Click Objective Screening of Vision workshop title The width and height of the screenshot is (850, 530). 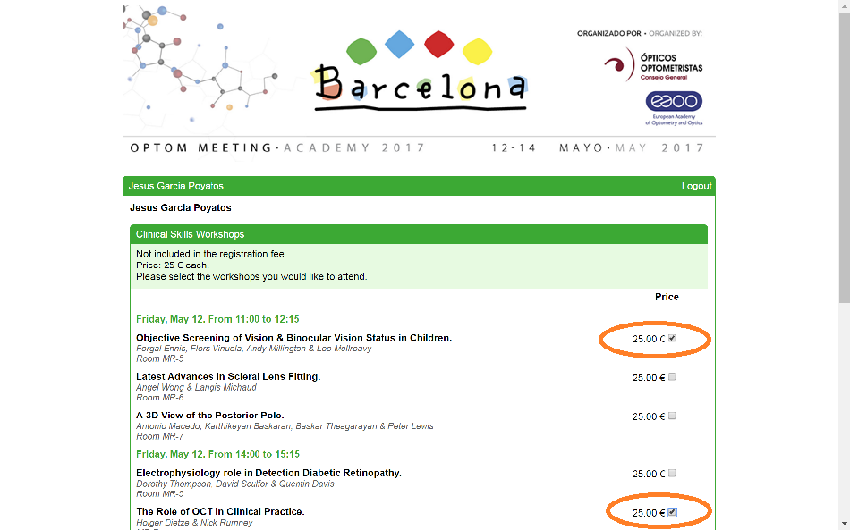pyautogui.click(x=294, y=338)
